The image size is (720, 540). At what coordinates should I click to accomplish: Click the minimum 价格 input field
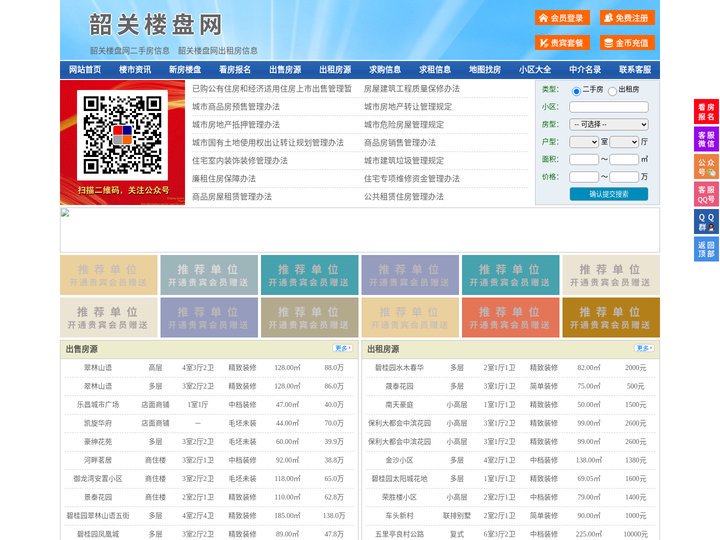point(584,177)
